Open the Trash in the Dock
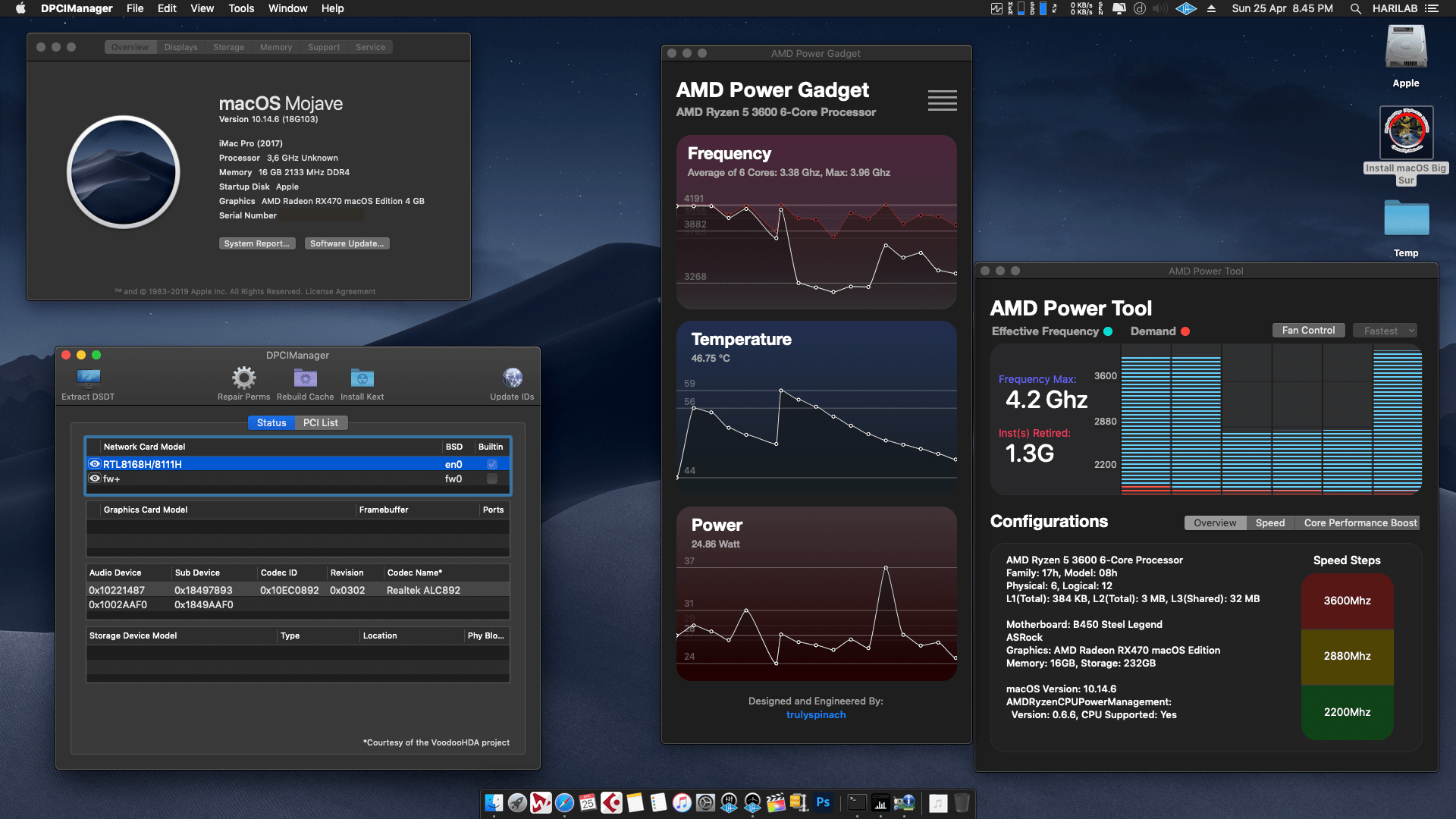1456x819 pixels. tap(962, 802)
